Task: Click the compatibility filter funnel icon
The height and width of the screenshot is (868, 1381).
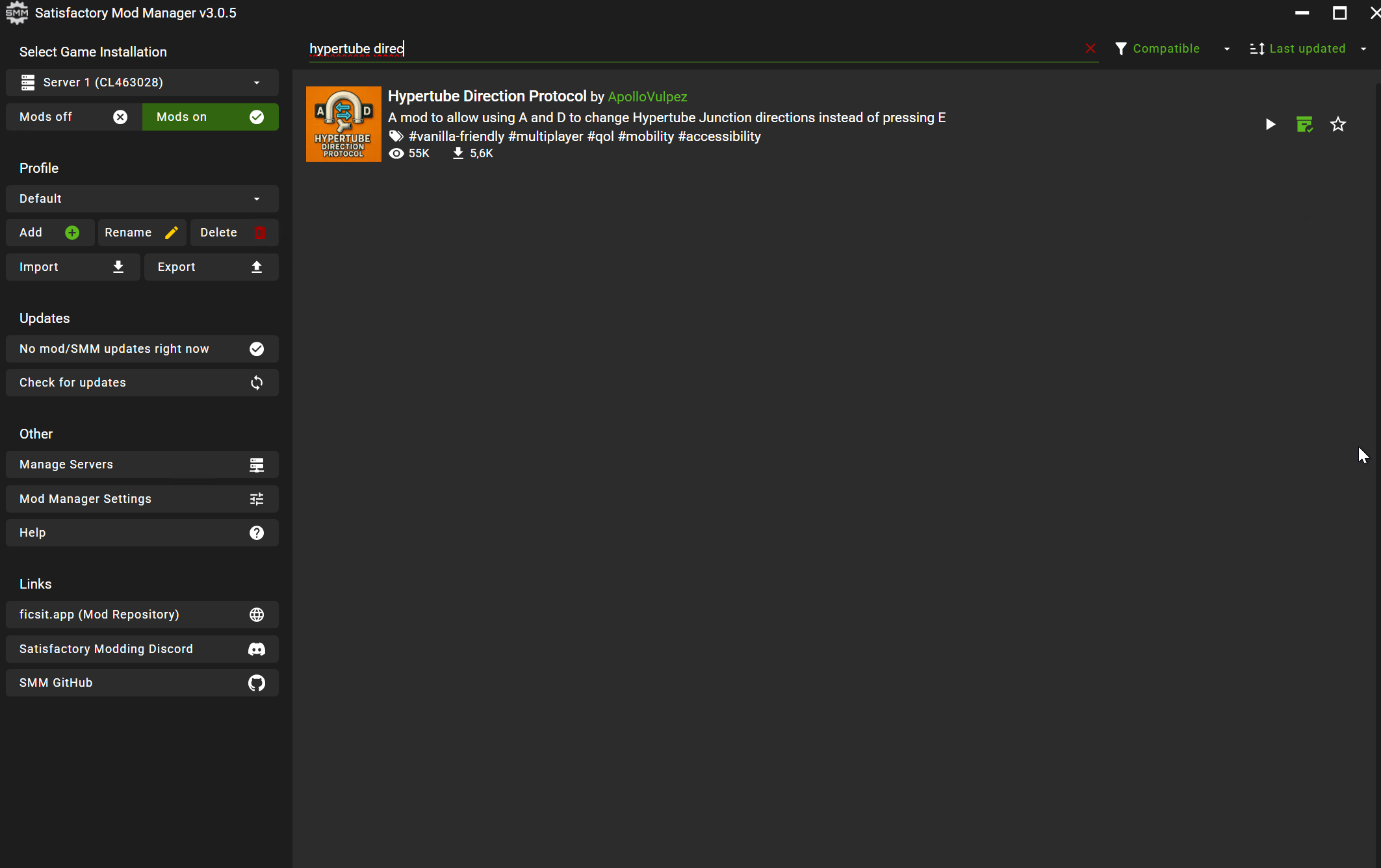Action: [x=1120, y=48]
